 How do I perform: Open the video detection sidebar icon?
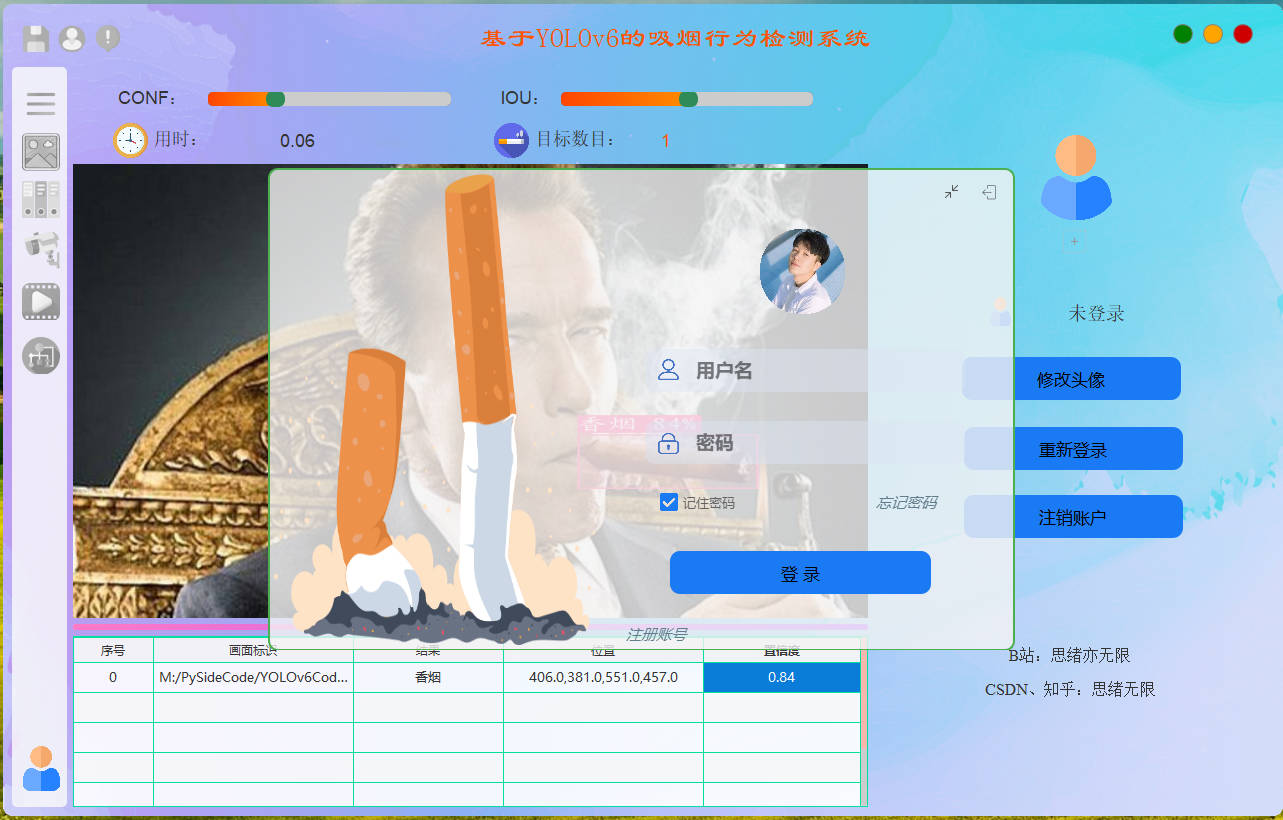click(41, 301)
